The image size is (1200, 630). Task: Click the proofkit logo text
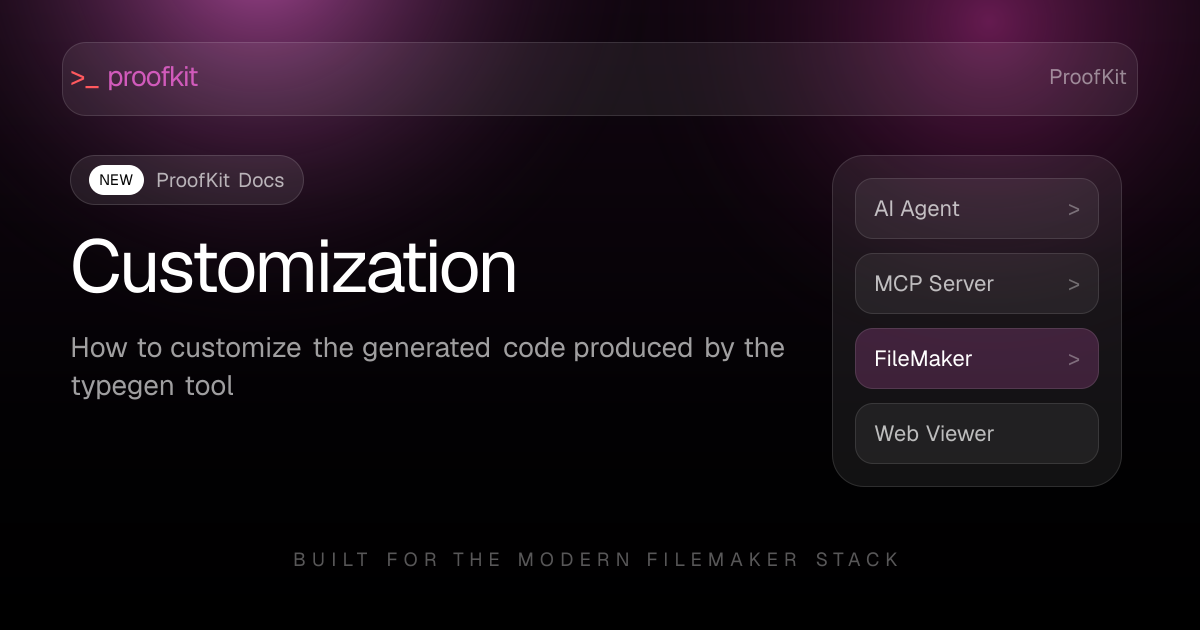coord(152,77)
